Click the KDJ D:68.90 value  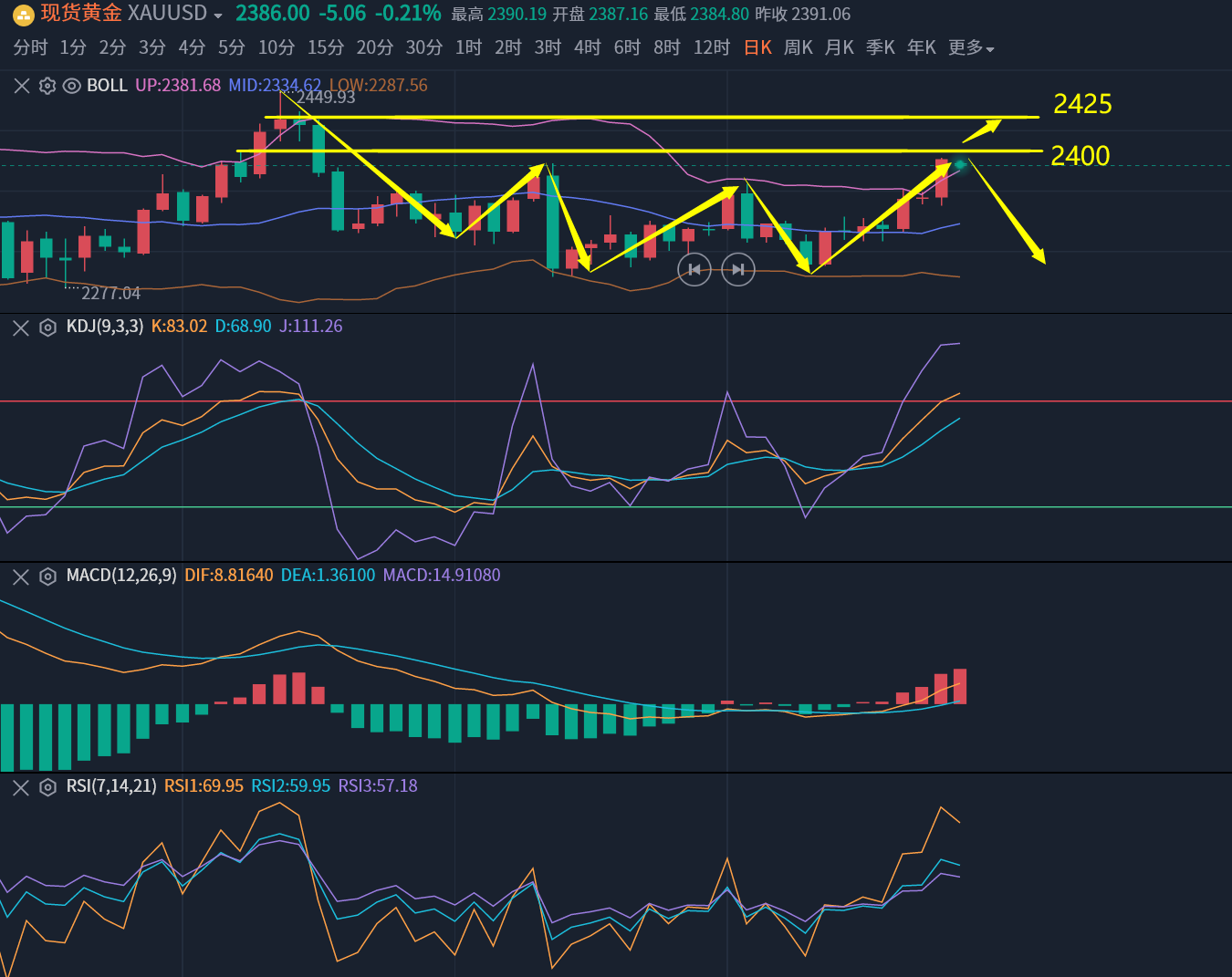243,327
